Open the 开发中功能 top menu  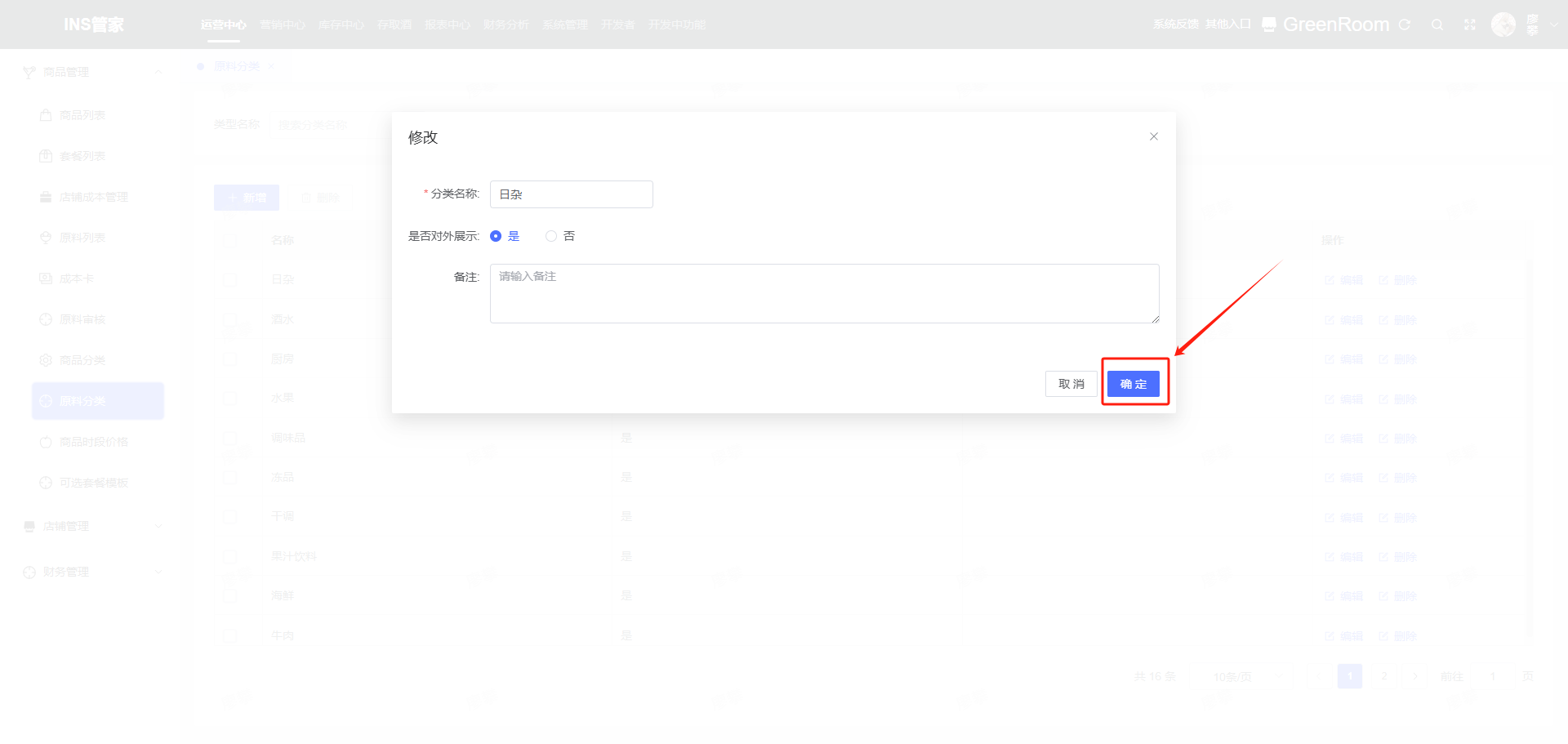[x=677, y=25]
